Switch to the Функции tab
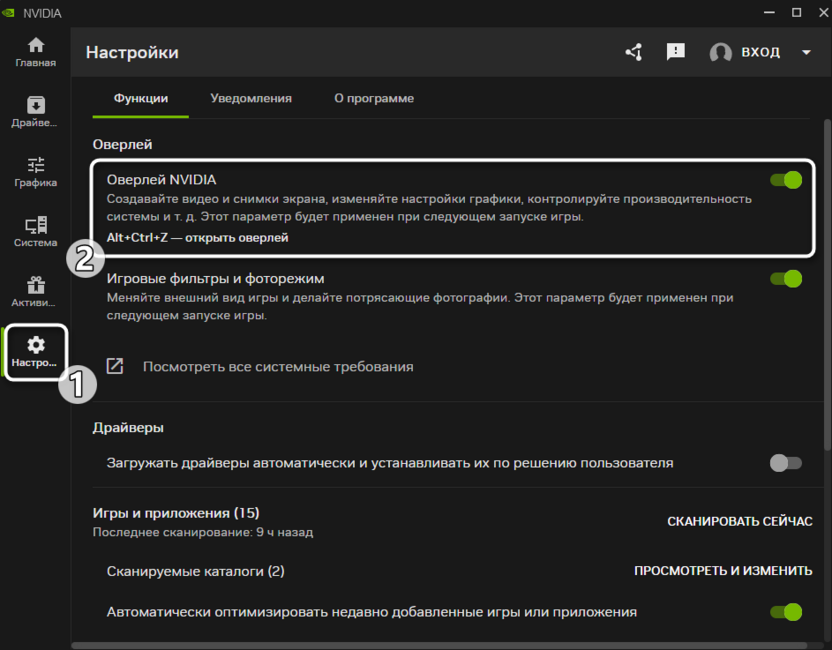 (x=141, y=98)
